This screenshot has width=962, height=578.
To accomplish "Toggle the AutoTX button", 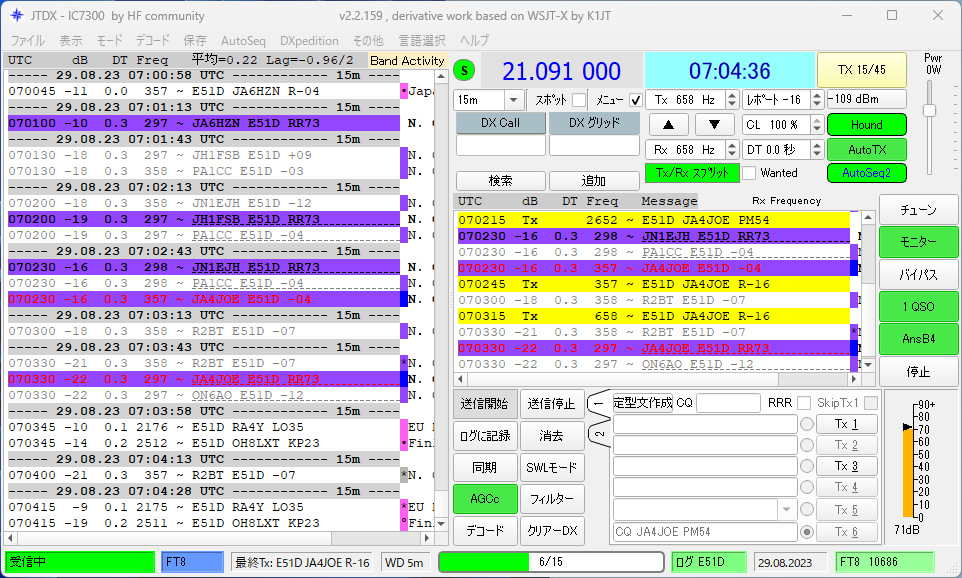I will point(866,149).
